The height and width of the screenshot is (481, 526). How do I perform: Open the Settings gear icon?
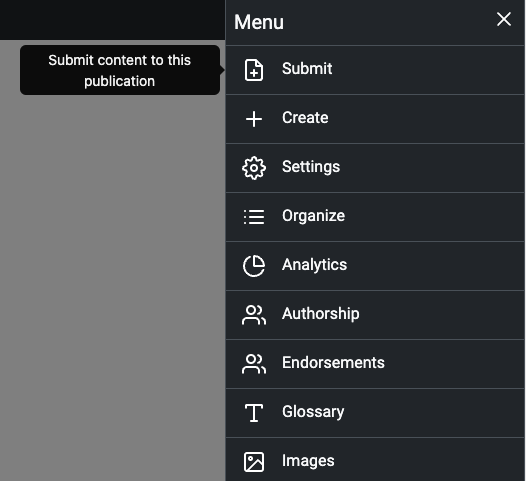(254, 168)
